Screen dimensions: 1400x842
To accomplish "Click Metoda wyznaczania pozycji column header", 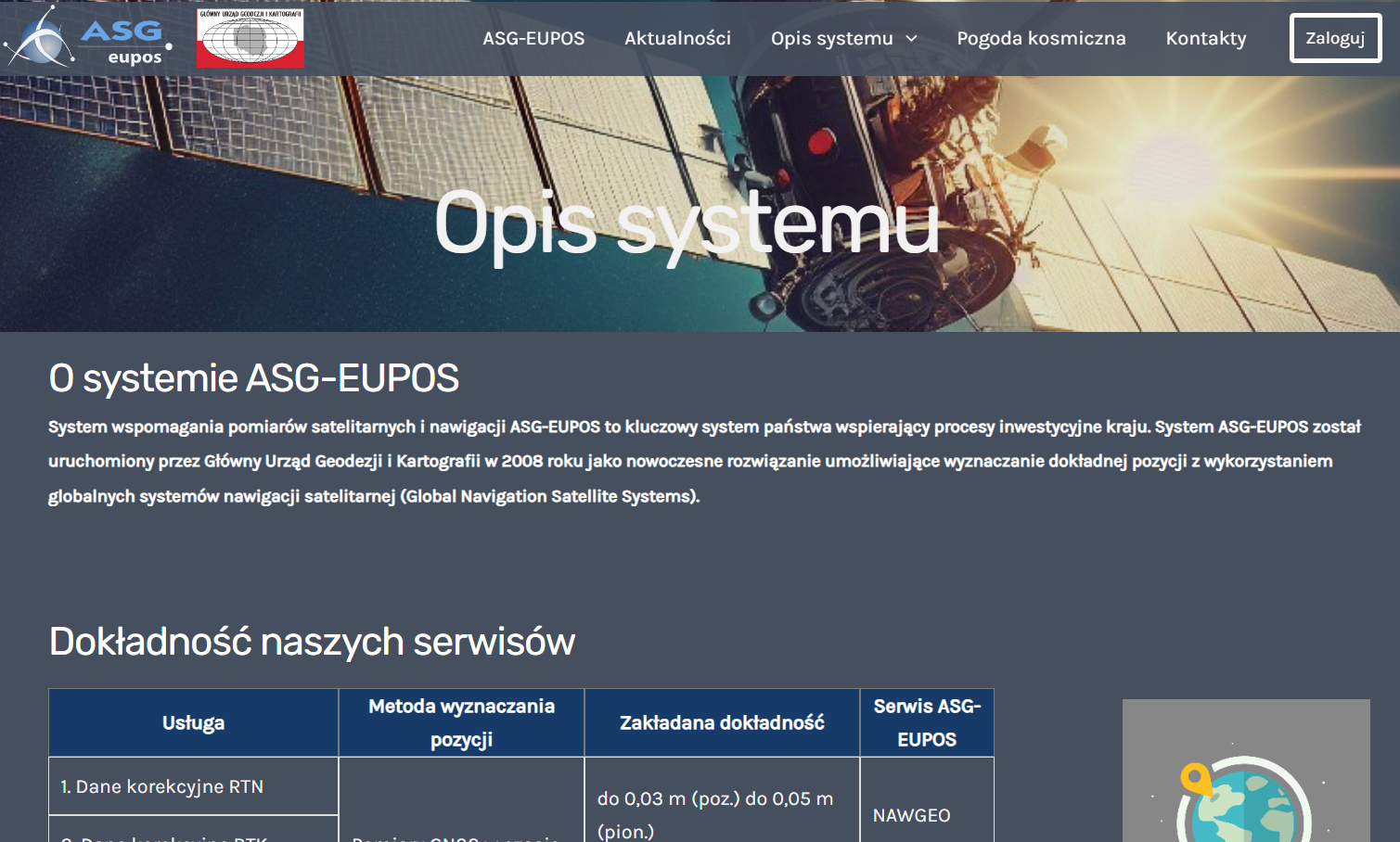I will (461, 723).
